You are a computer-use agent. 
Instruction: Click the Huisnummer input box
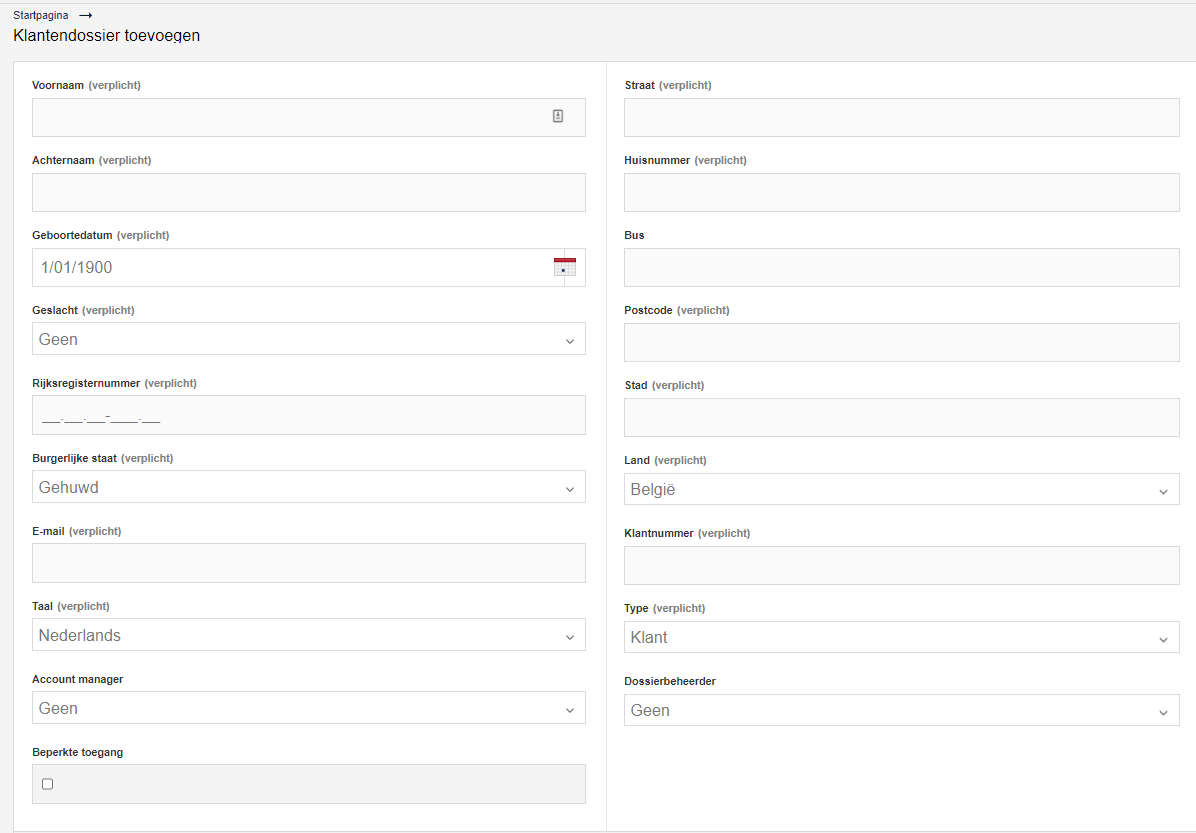(x=901, y=192)
